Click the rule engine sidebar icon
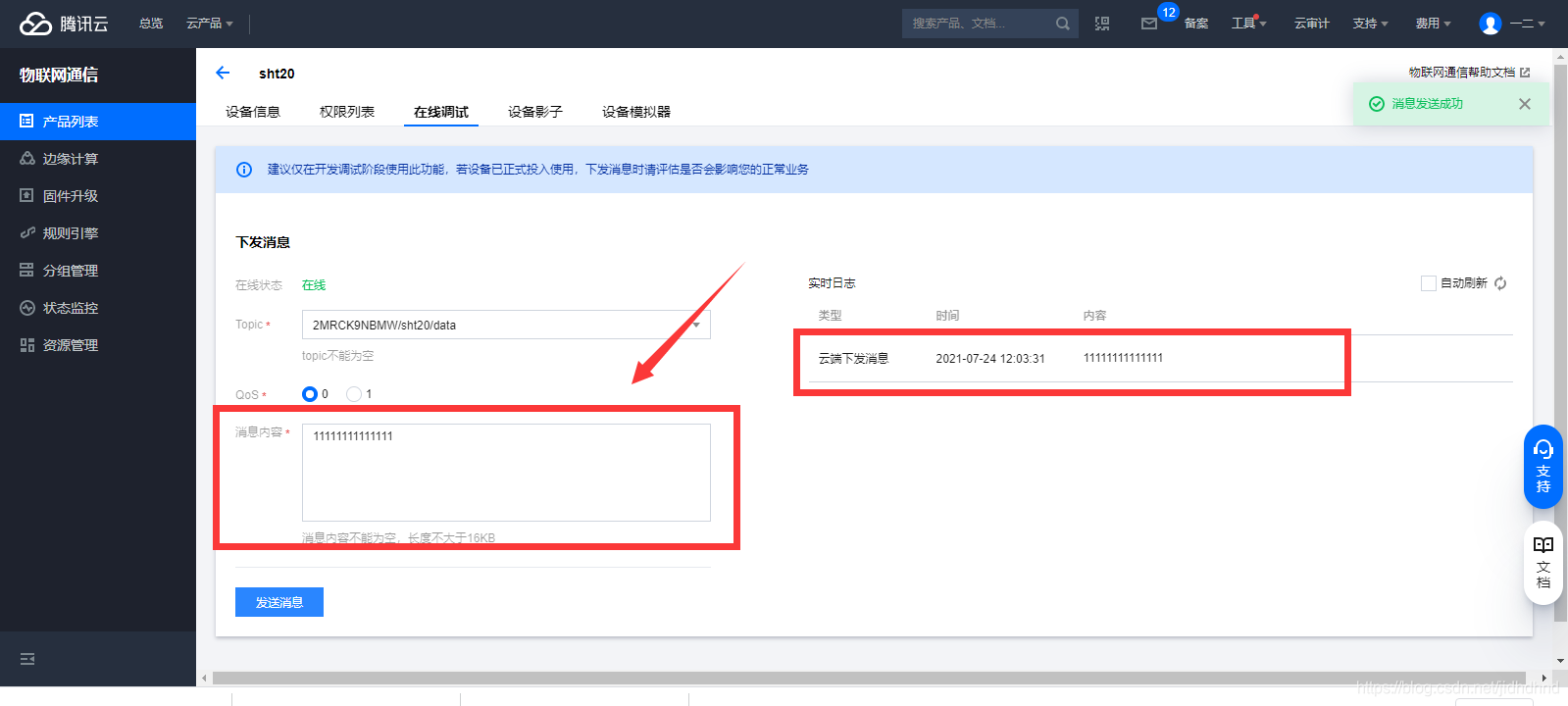 coord(26,233)
